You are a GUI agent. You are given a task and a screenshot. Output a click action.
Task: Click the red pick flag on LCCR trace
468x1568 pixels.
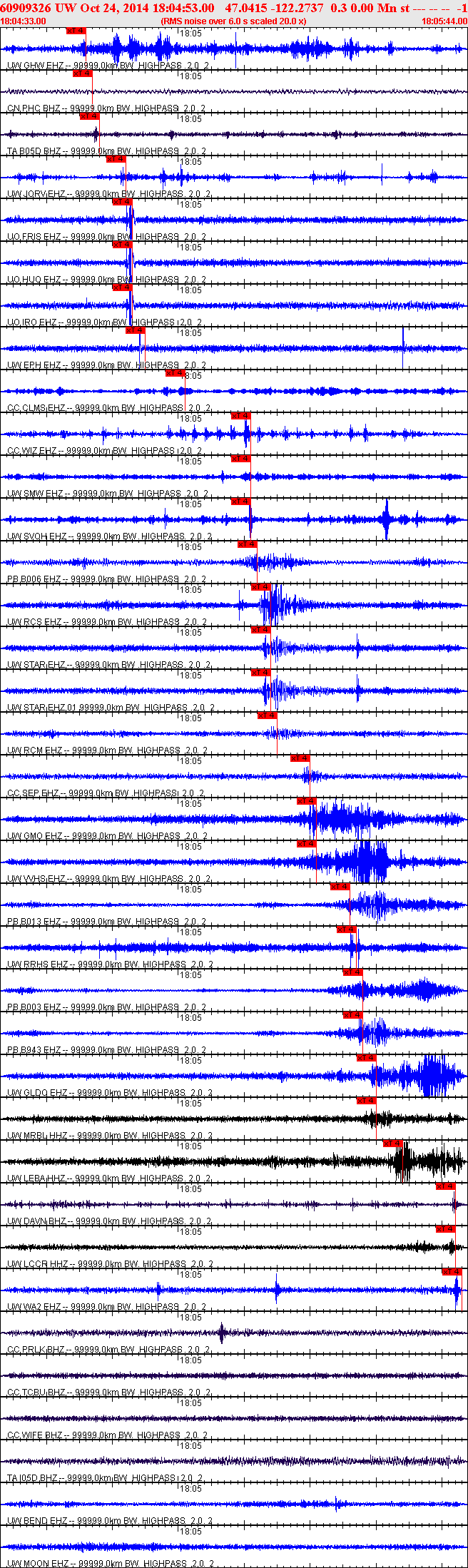pos(445,1229)
